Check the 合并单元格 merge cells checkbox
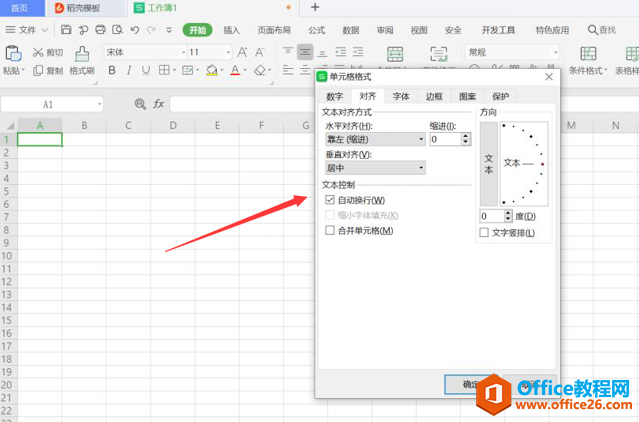639x422 pixels. 330,231
